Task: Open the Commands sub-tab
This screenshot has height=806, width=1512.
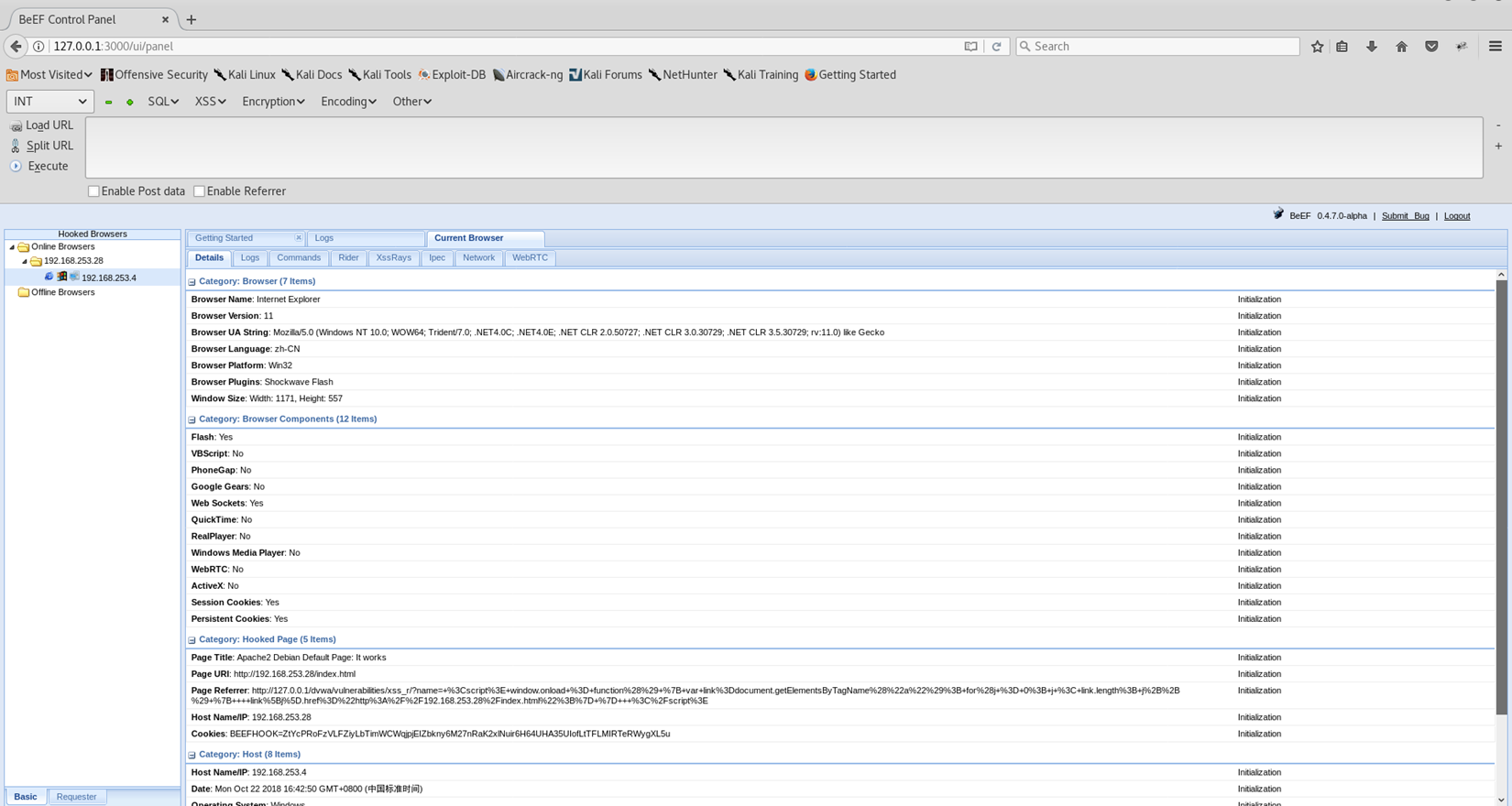Action: coord(299,258)
